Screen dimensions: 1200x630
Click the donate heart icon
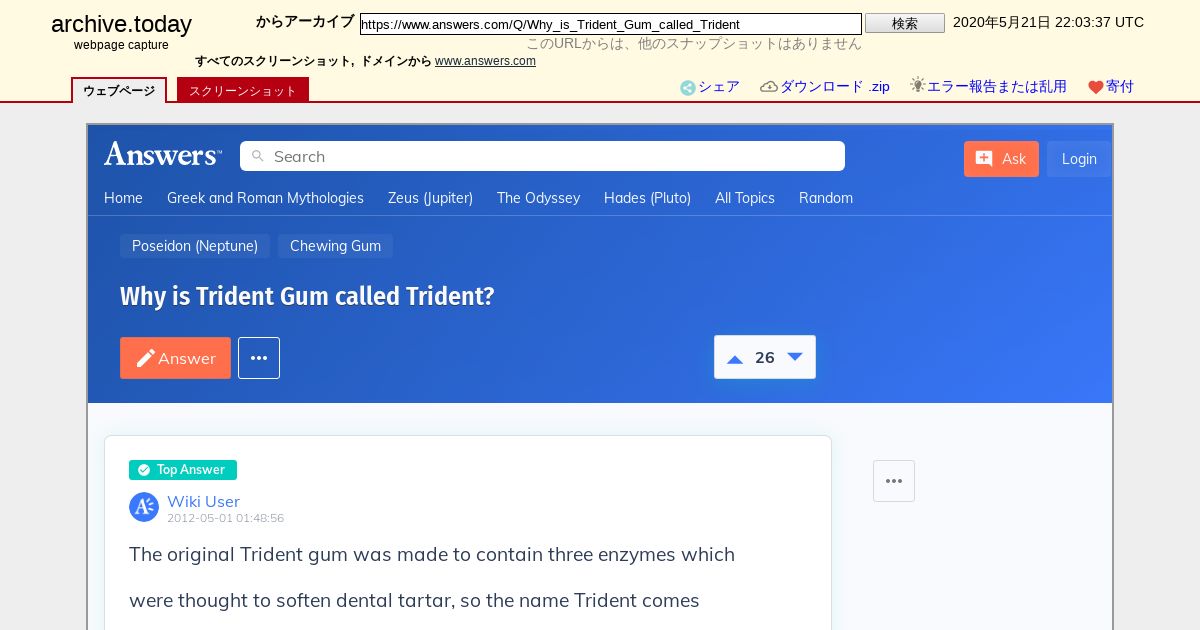[1096, 88]
